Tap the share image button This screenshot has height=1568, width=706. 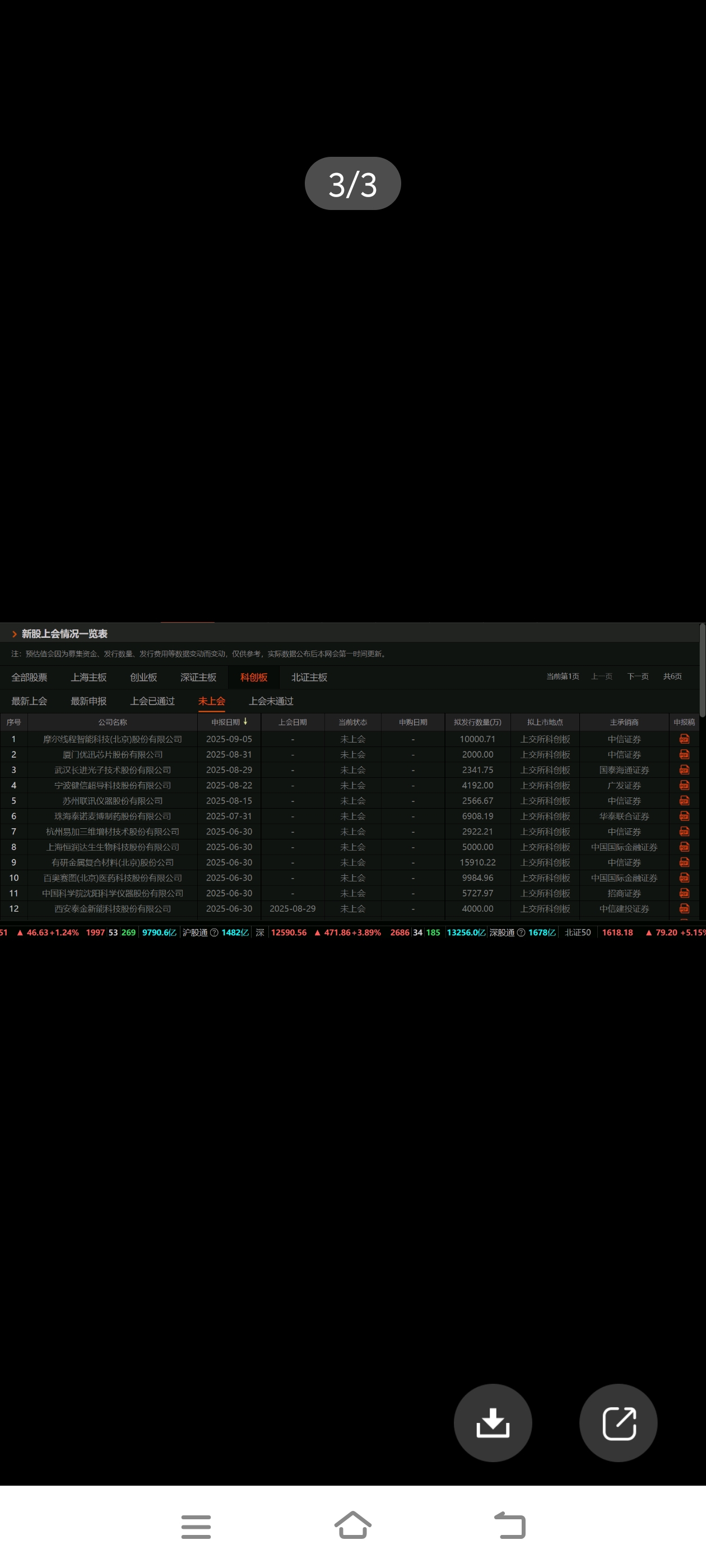point(618,1422)
